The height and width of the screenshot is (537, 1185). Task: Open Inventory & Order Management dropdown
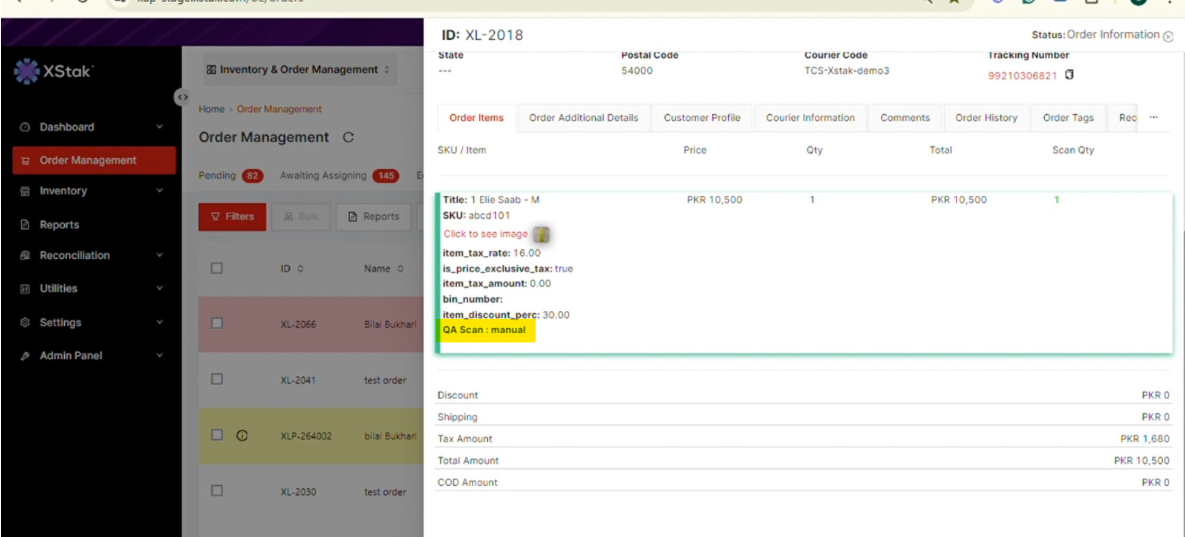pyautogui.click(x=299, y=70)
